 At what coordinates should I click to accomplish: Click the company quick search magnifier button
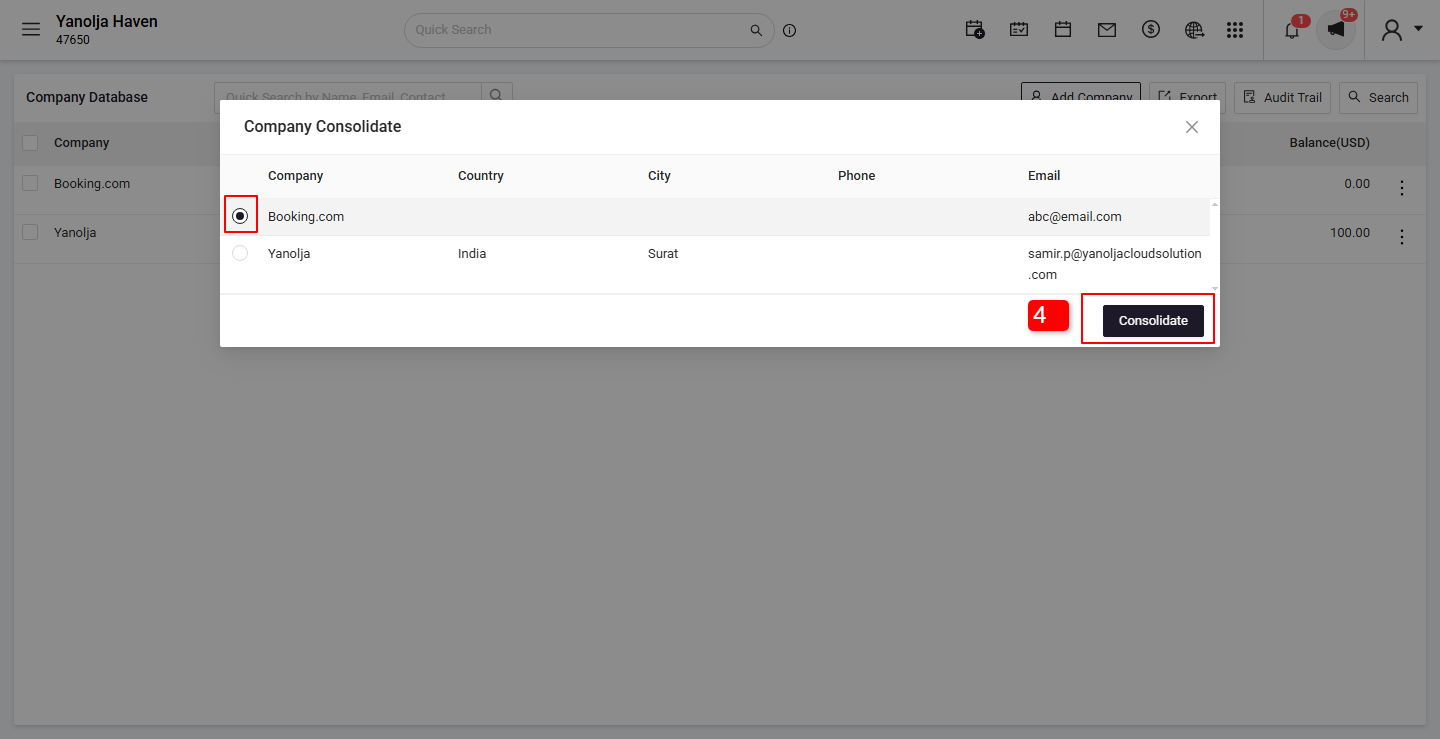[x=497, y=96]
